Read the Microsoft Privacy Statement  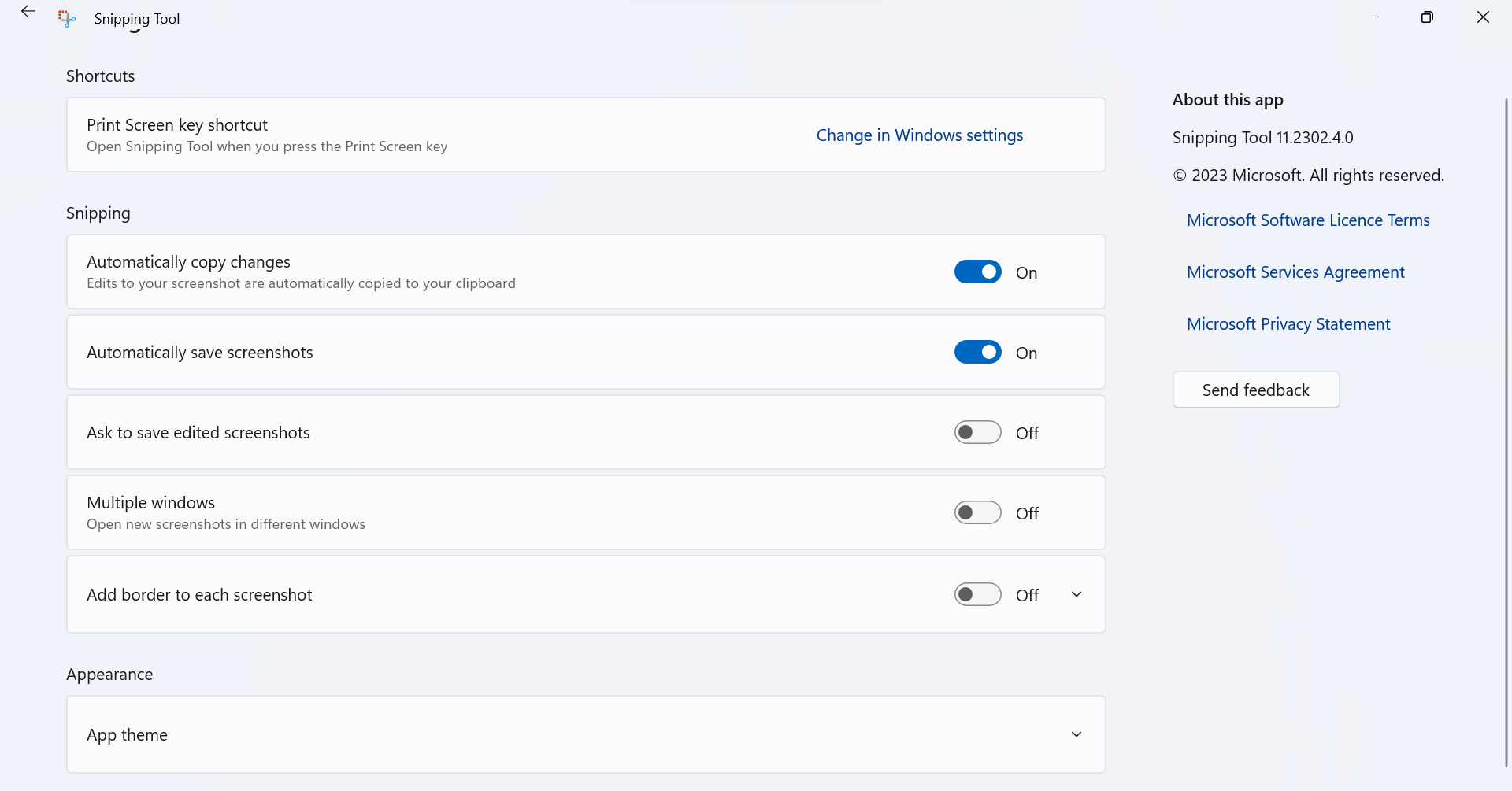pyautogui.click(x=1288, y=323)
